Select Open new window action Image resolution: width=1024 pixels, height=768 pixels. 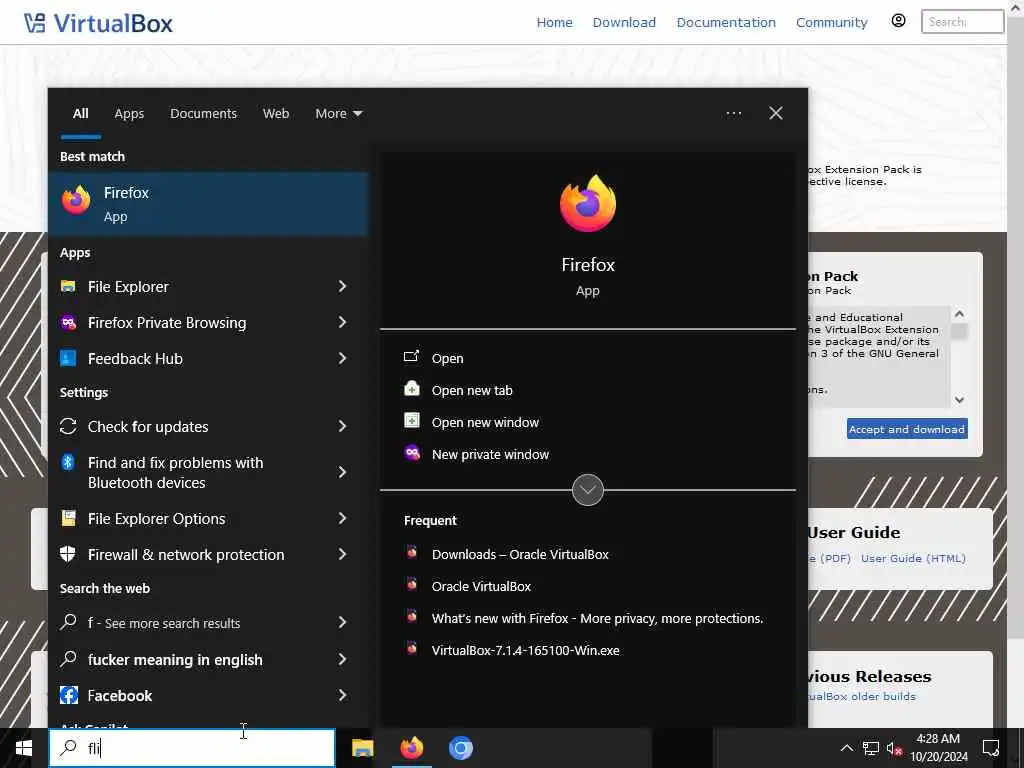pyautogui.click(x=485, y=422)
